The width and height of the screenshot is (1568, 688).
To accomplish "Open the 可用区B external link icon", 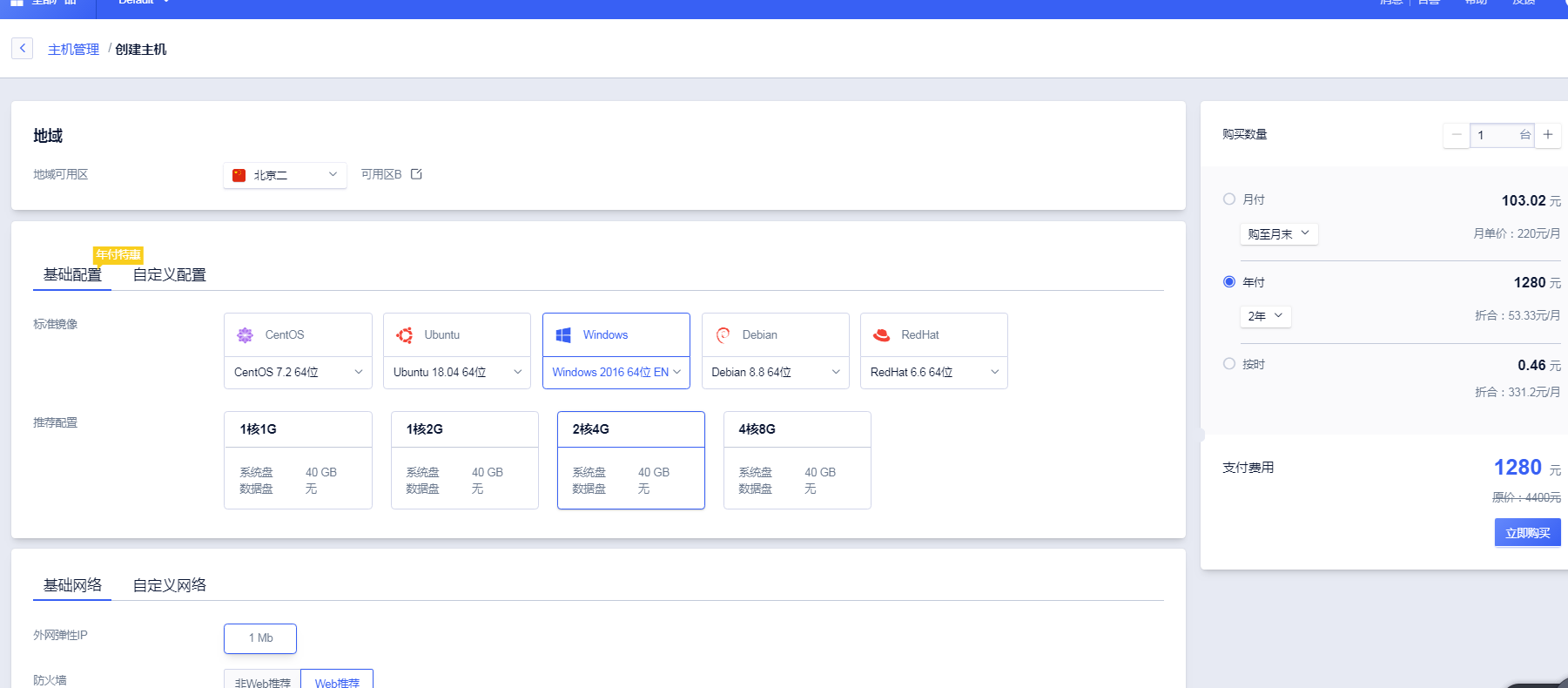I will (x=416, y=174).
